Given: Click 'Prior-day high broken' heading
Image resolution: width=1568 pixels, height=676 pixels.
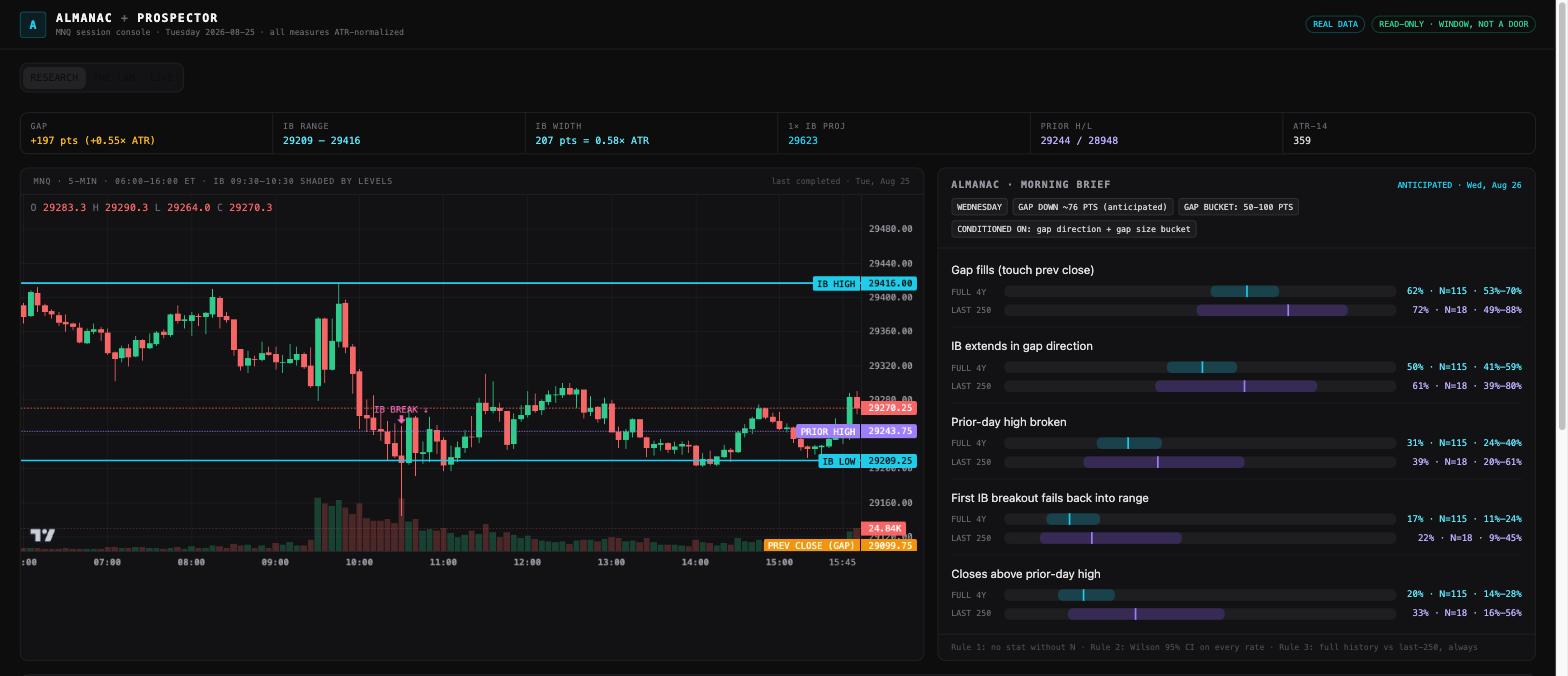Looking at the screenshot, I should (x=1008, y=422).
